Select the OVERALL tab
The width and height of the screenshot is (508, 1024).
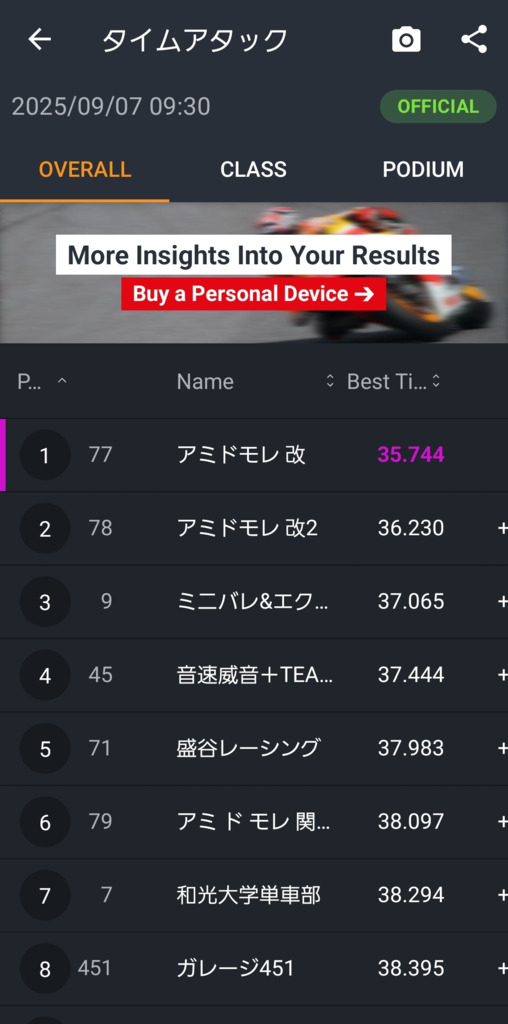coord(85,170)
